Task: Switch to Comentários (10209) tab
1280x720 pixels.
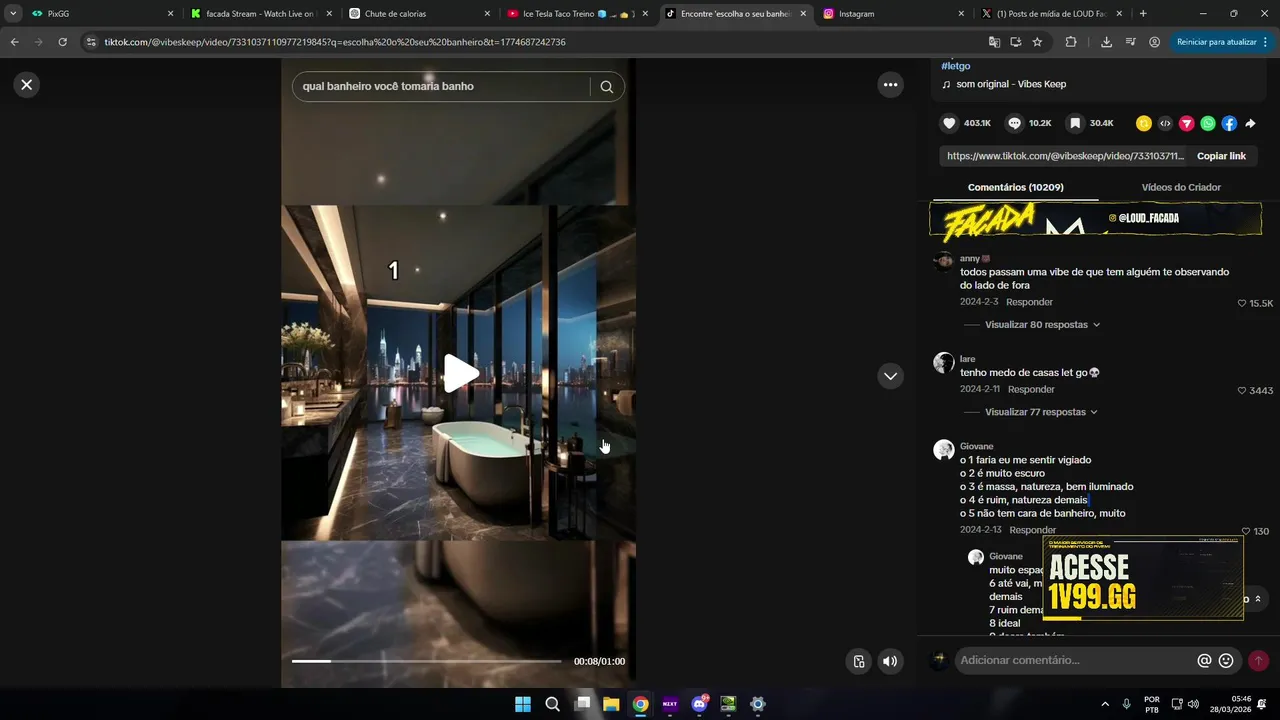Action: click(1015, 187)
